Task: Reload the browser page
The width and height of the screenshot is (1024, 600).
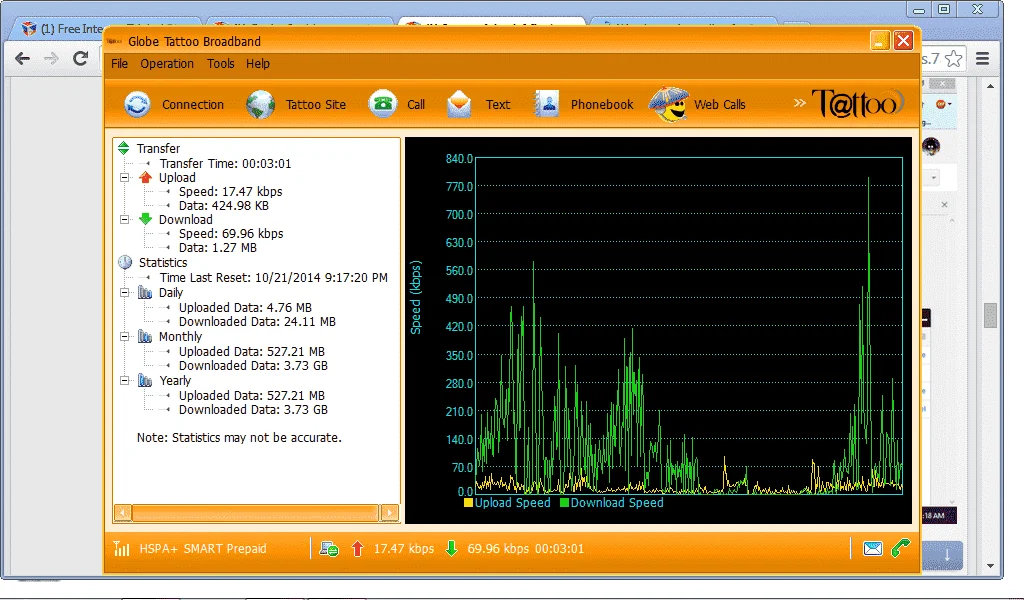Action: click(x=80, y=59)
